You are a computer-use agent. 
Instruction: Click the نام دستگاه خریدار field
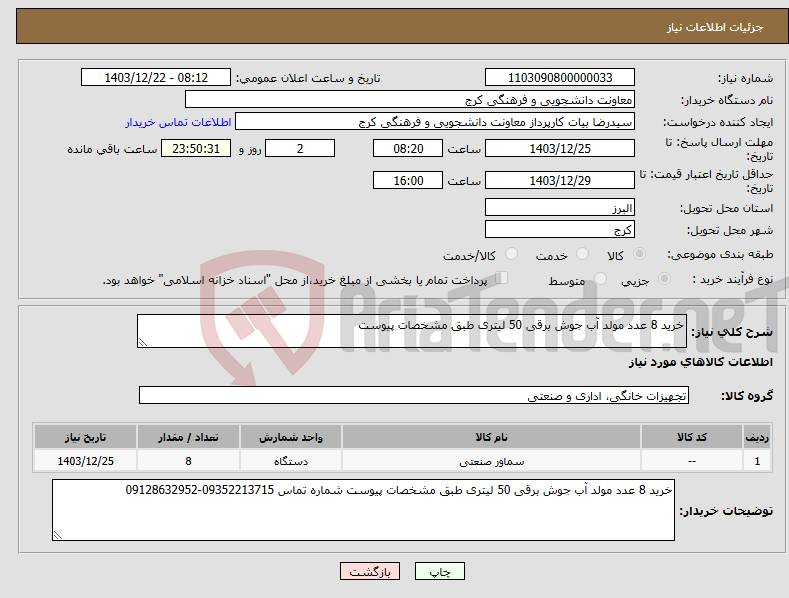410,100
